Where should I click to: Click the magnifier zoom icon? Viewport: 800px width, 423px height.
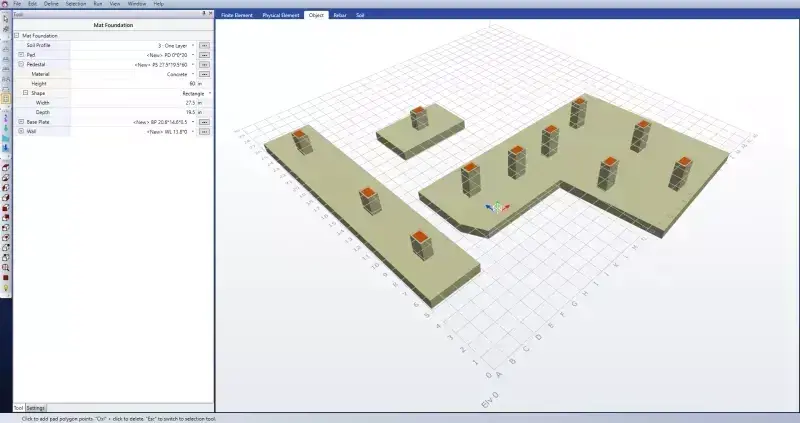(6, 267)
